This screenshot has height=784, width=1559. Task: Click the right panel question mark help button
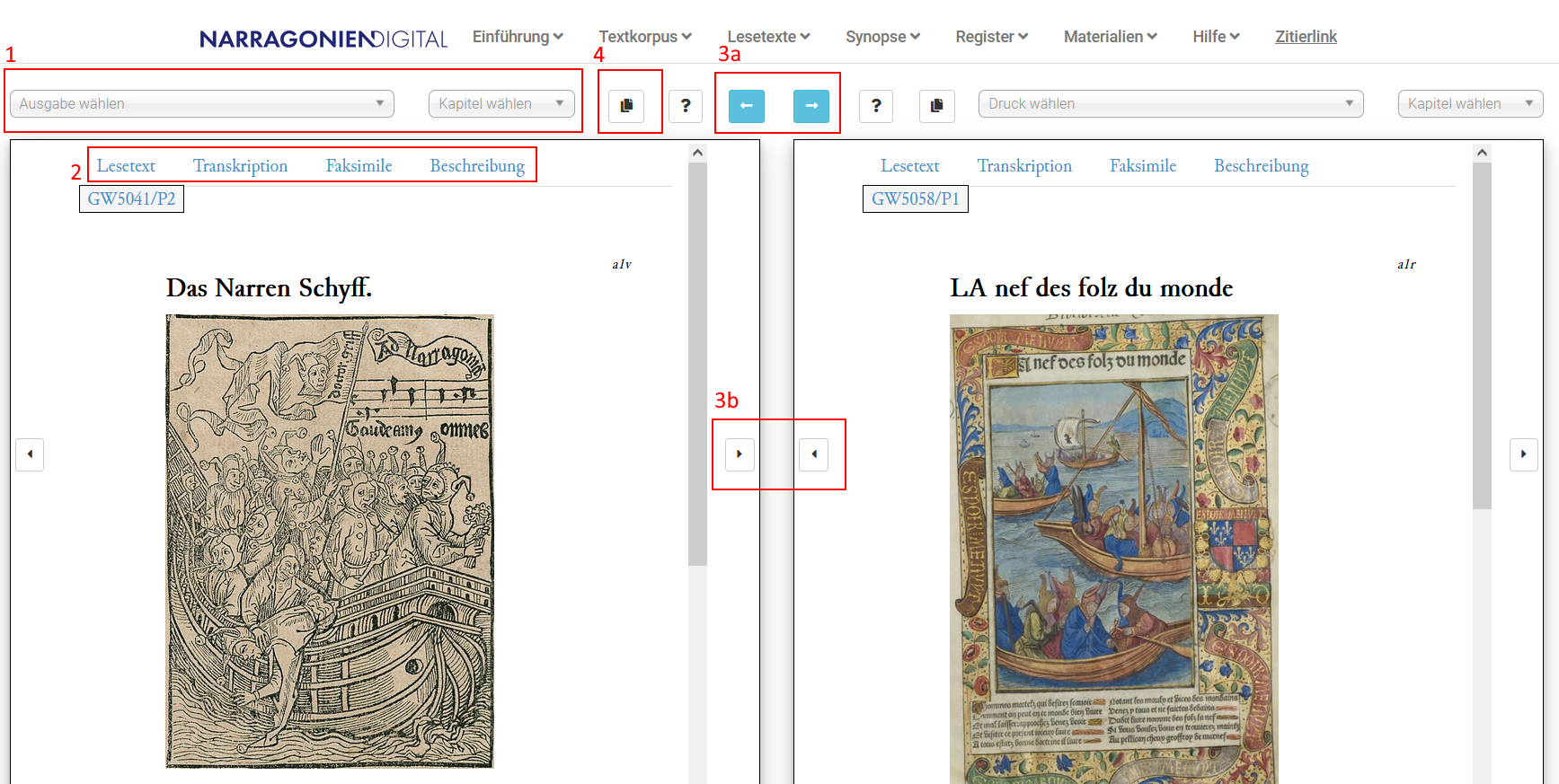pyautogui.click(x=876, y=105)
